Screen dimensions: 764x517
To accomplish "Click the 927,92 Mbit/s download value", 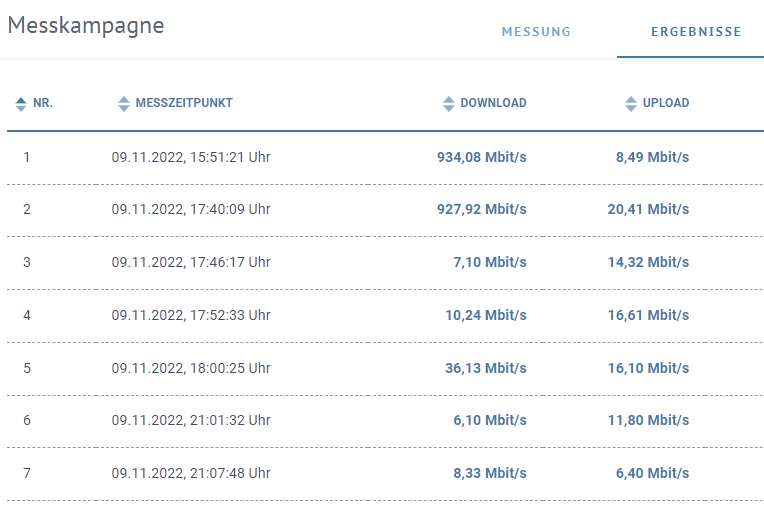I will click(x=481, y=210).
